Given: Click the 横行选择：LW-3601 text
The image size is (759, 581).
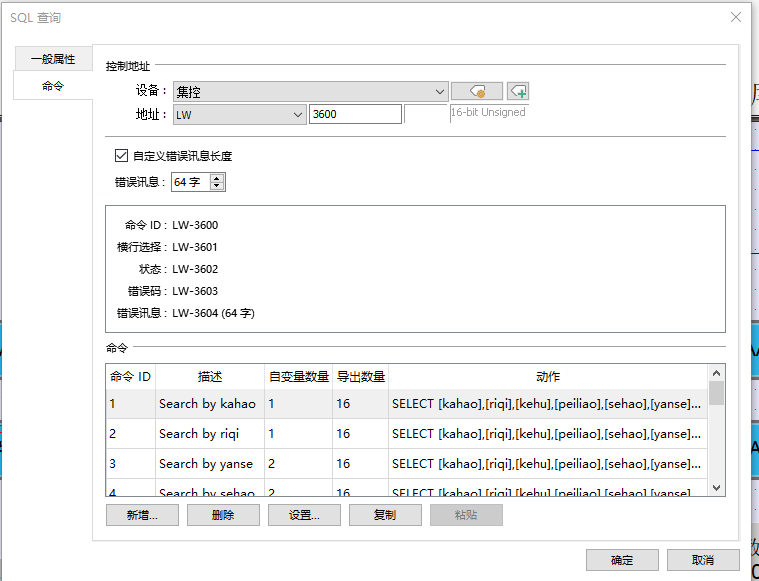Looking at the screenshot, I should point(167,247).
